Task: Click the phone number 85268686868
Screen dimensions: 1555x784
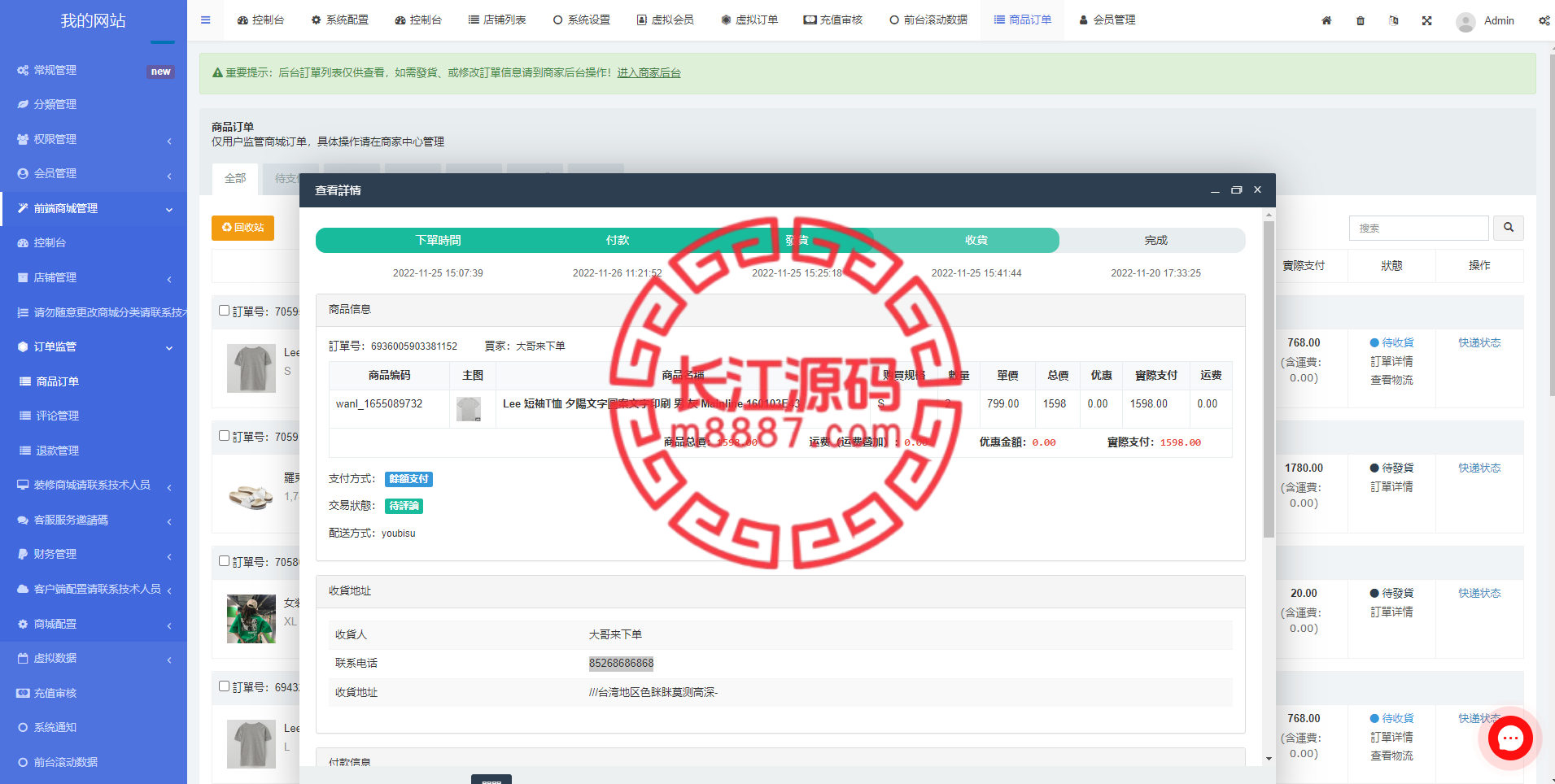Action: [x=621, y=664]
